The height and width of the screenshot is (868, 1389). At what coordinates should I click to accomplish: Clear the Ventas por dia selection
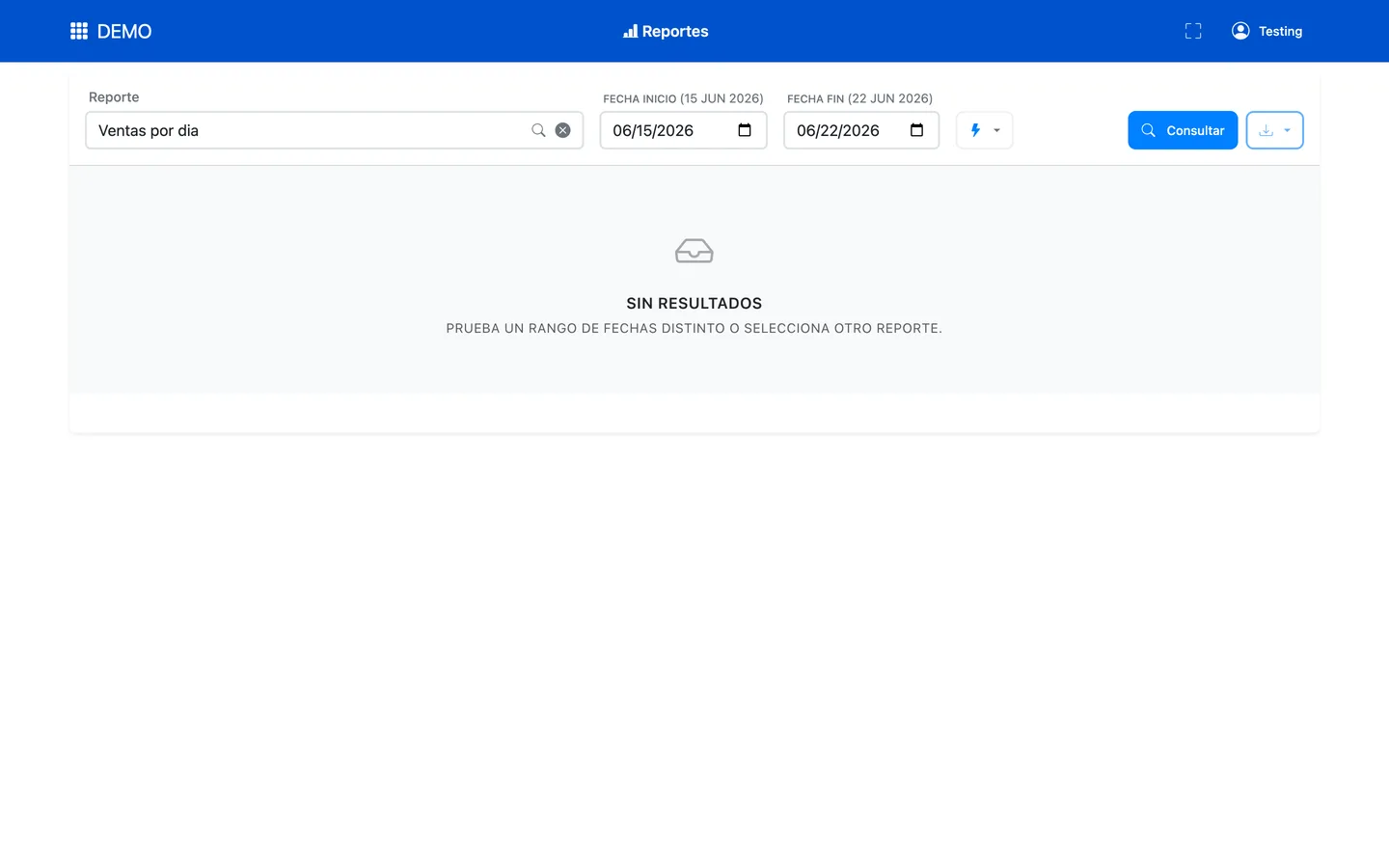point(563,130)
